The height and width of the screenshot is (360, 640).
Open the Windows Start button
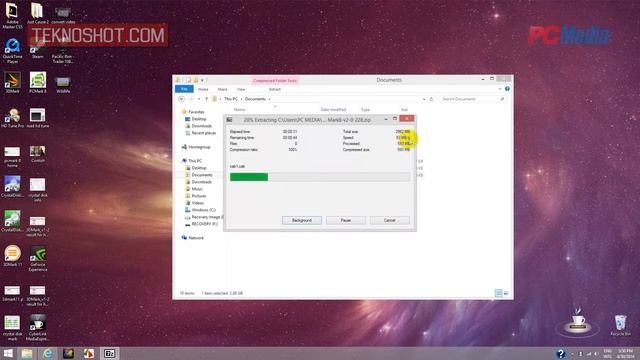pyautogui.click(x=8, y=353)
